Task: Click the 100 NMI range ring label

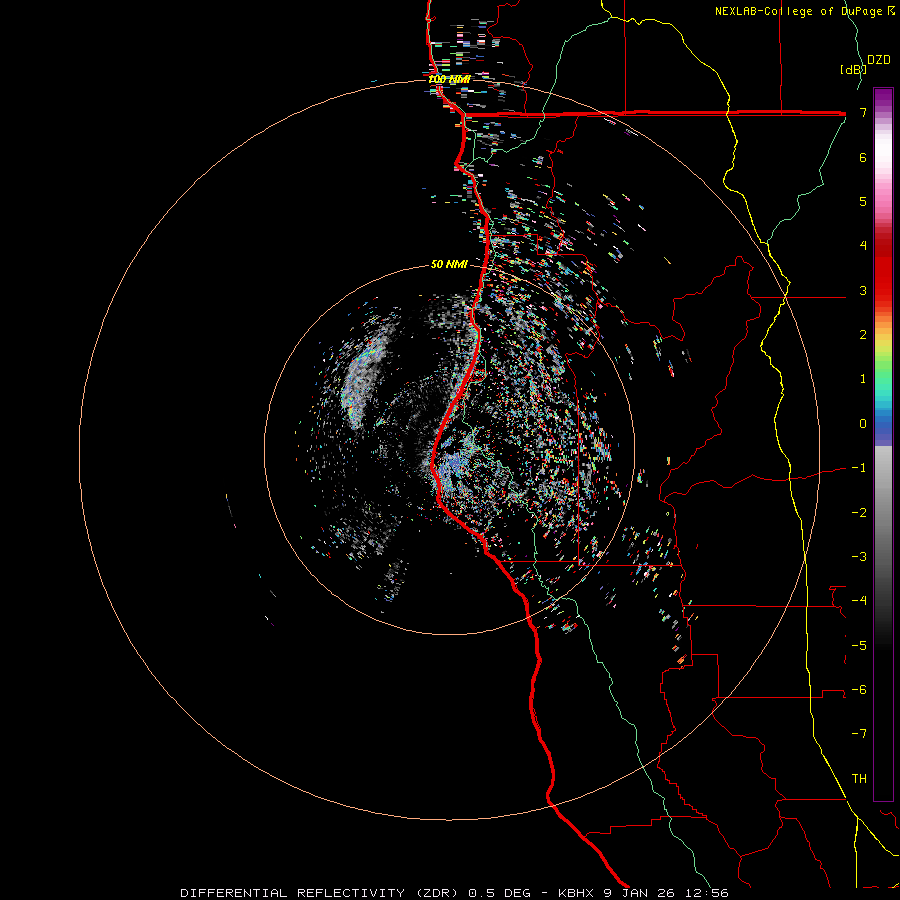Action: click(449, 79)
